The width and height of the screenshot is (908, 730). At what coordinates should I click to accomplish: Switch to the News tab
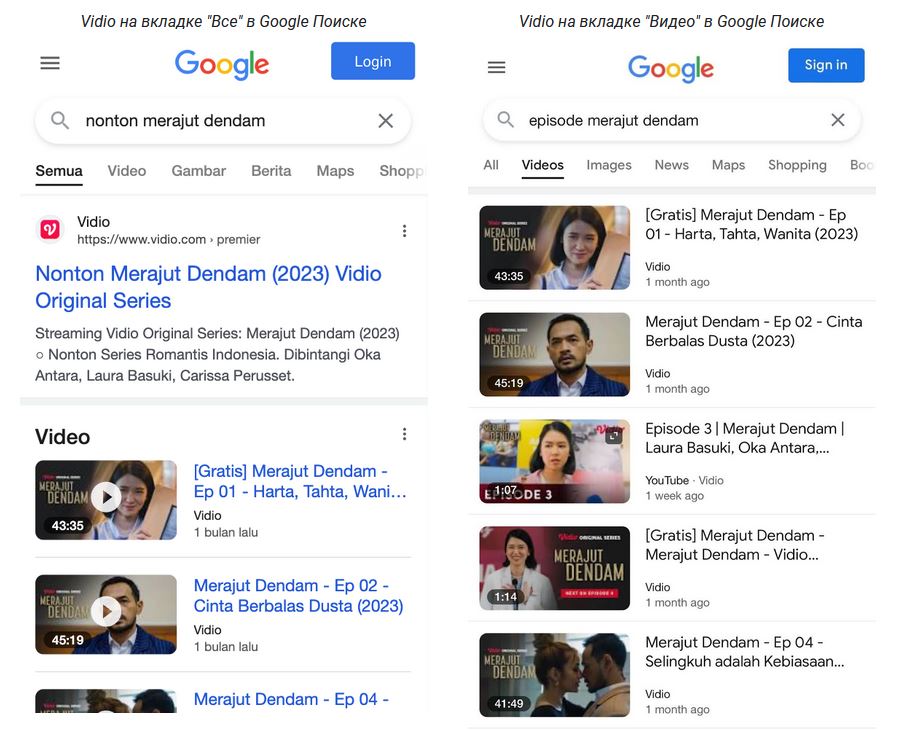click(671, 165)
